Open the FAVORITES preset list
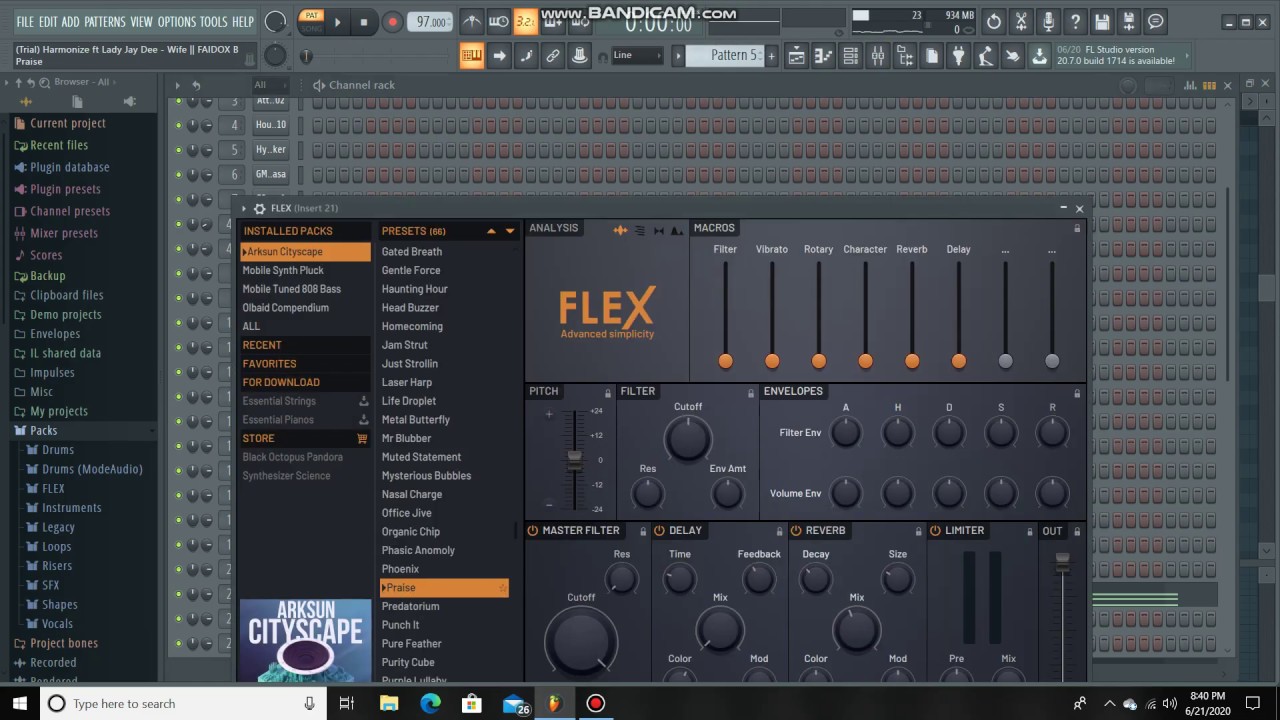1280x720 pixels. pyautogui.click(x=305, y=364)
